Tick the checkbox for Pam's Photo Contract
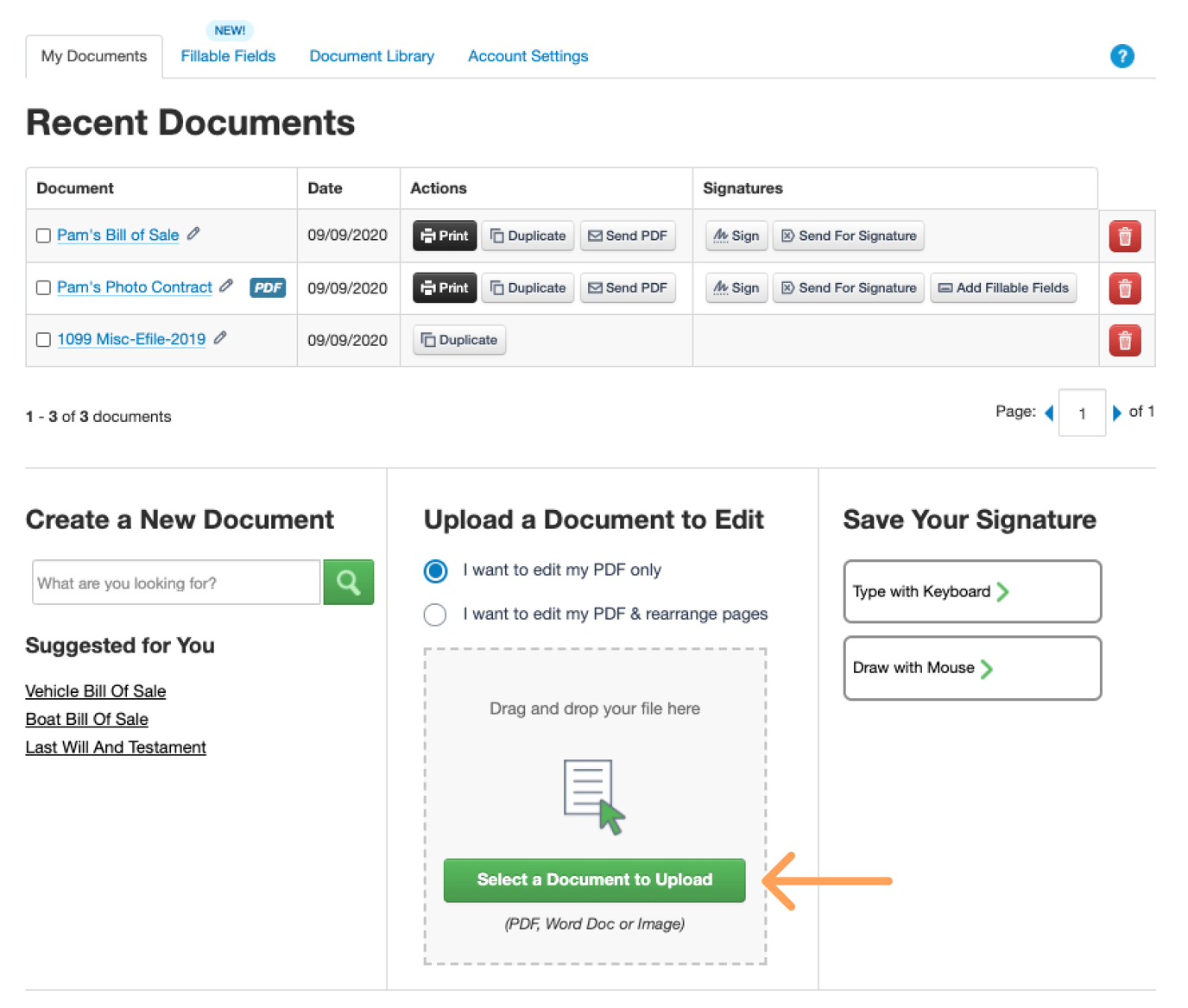Viewport: 1188px width, 1008px height. pos(43,287)
